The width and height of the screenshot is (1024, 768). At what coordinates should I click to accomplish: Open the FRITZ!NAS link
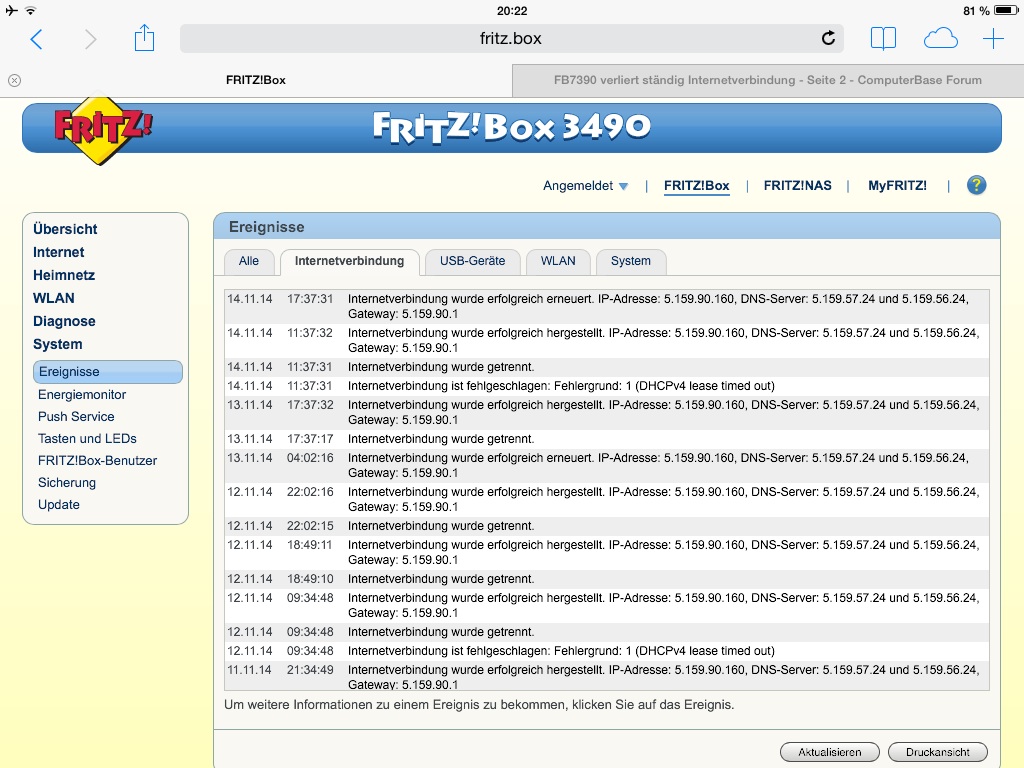(x=797, y=186)
